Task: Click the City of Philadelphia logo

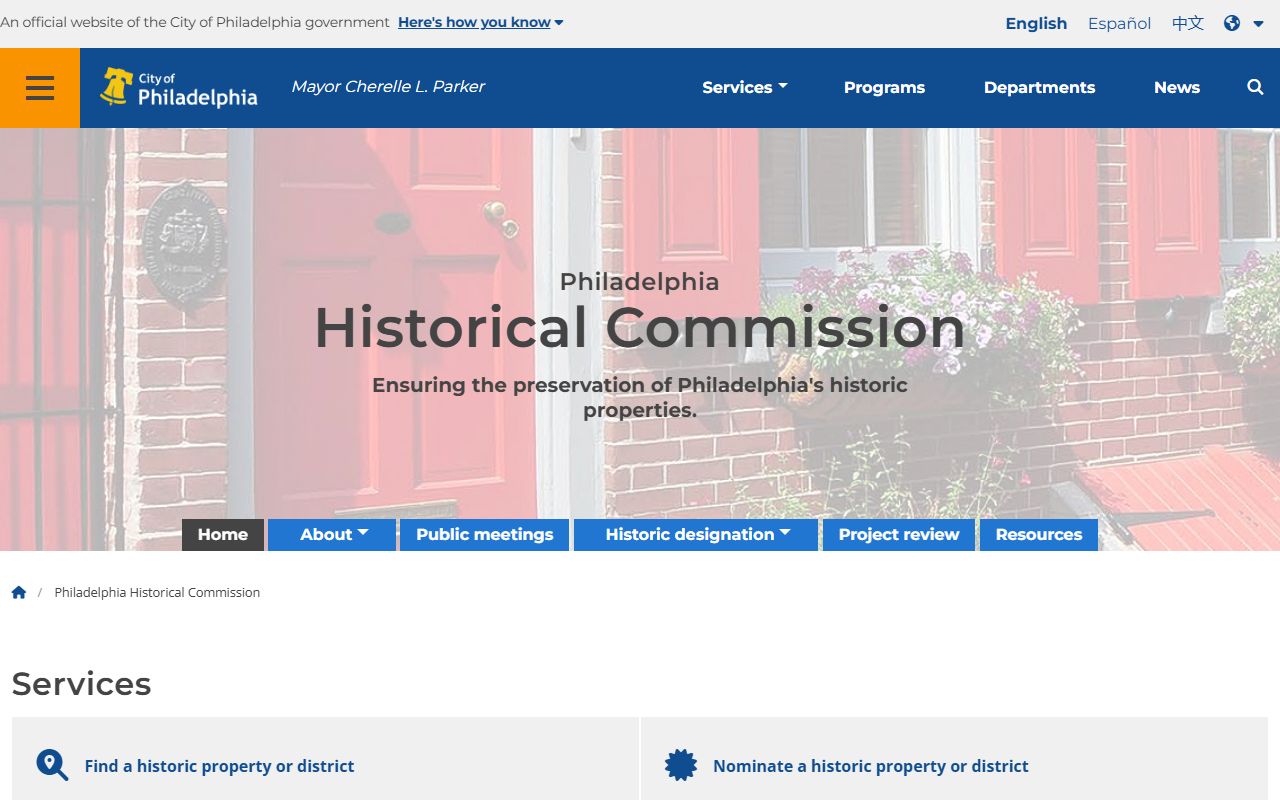Action: click(179, 88)
